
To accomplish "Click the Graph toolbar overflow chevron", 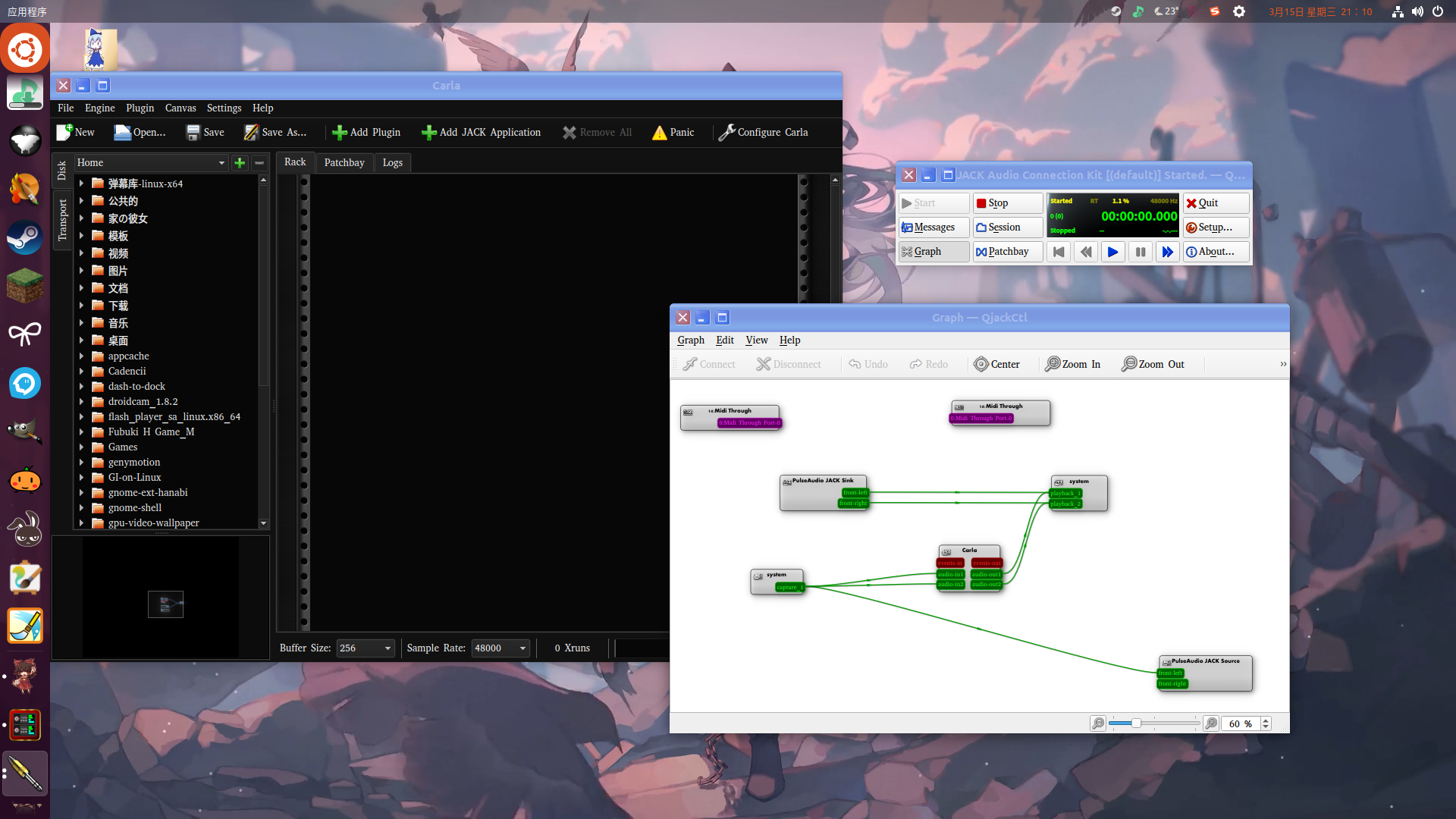I will pyautogui.click(x=1283, y=364).
